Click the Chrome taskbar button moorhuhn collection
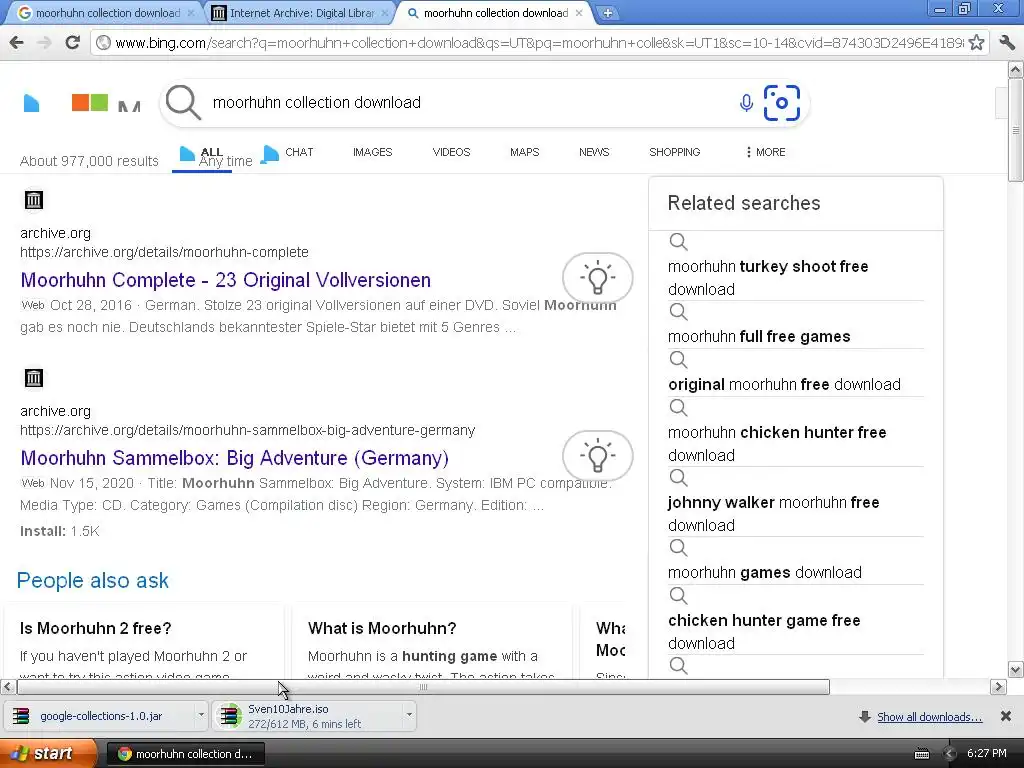The height and width of the screenshot is (768, 1024). pos(185,754)
